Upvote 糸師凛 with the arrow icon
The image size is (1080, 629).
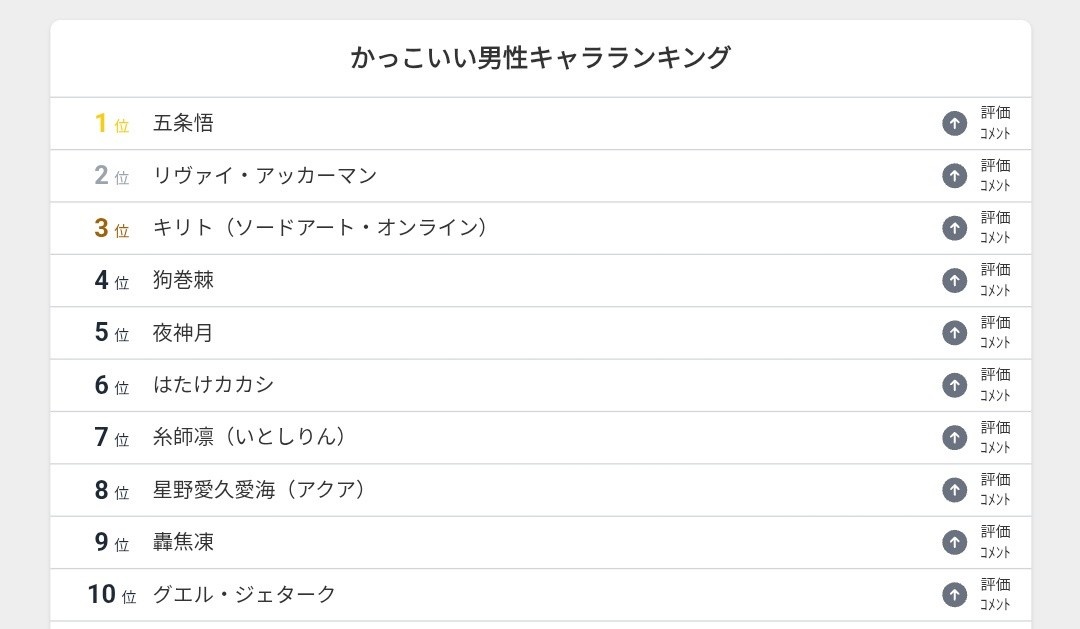954,437
